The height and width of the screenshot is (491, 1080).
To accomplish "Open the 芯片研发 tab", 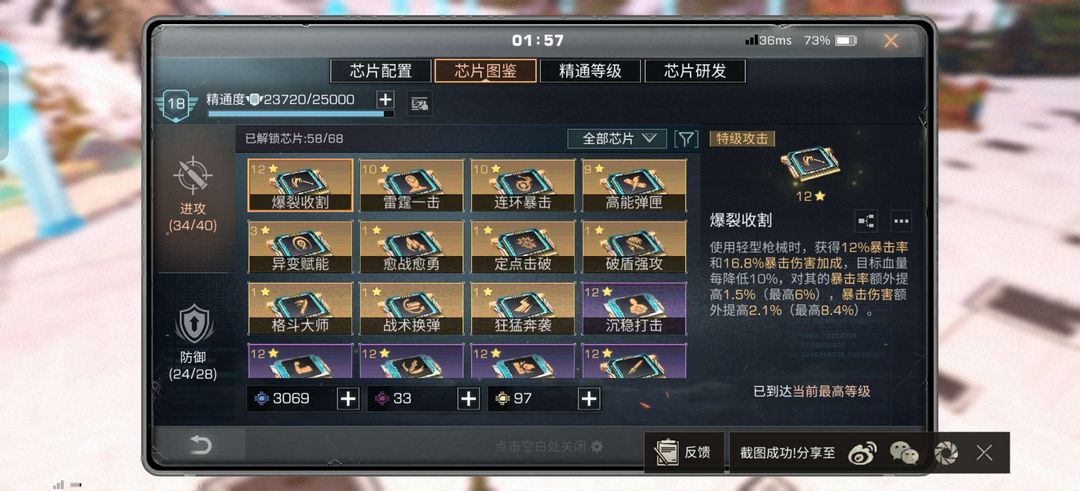I will click(695, 71).
